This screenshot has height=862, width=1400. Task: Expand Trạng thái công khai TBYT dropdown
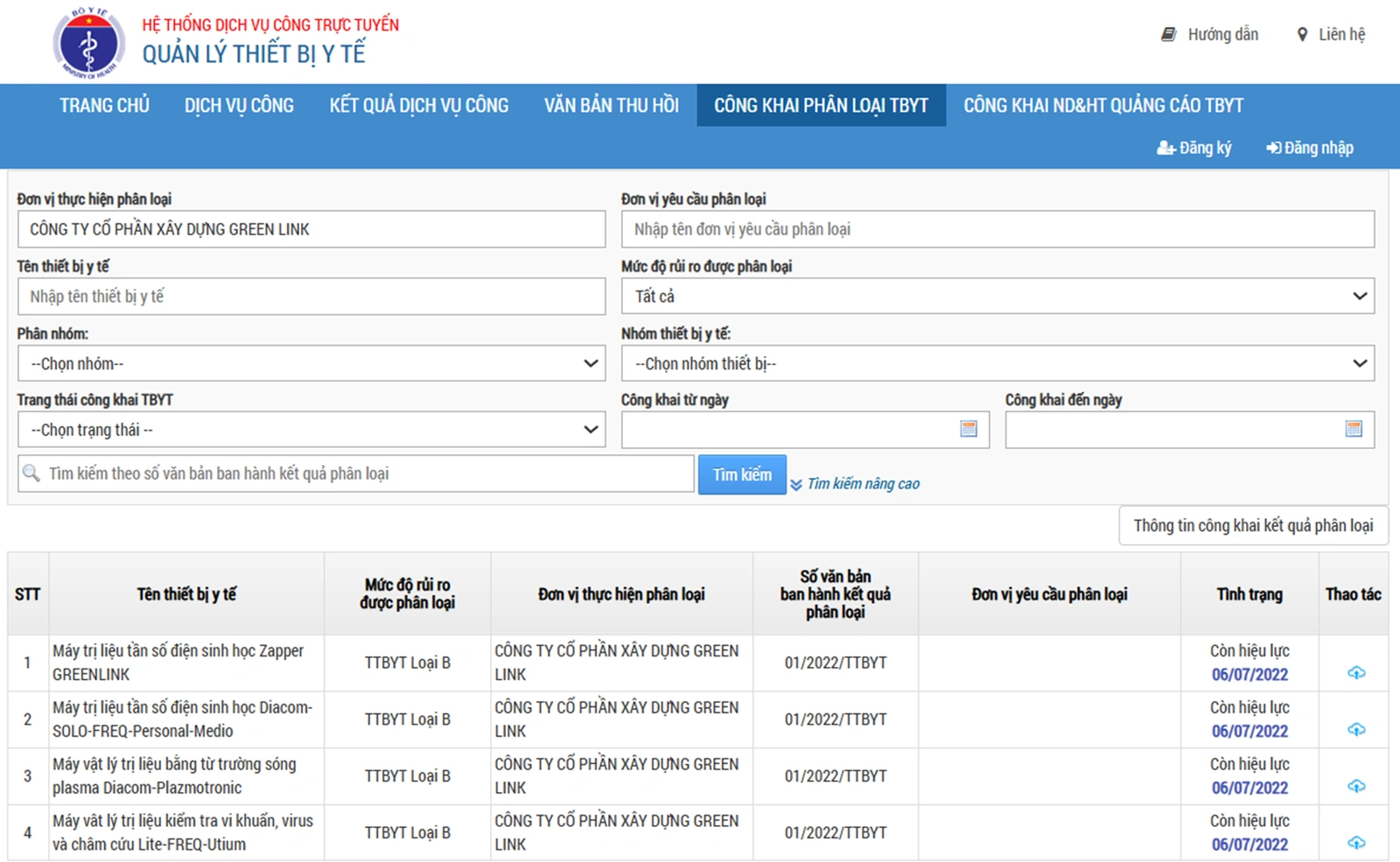click(x=311, y=430)
